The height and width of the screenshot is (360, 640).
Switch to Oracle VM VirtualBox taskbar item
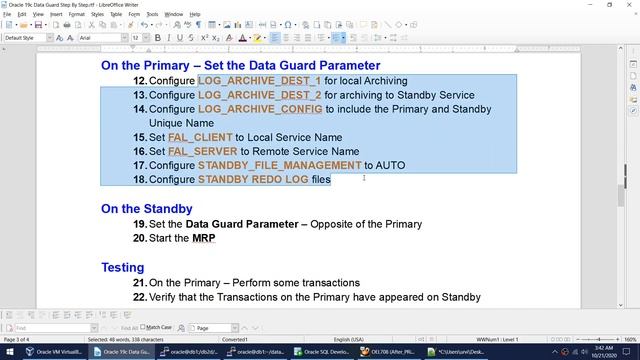coord(54,351)
